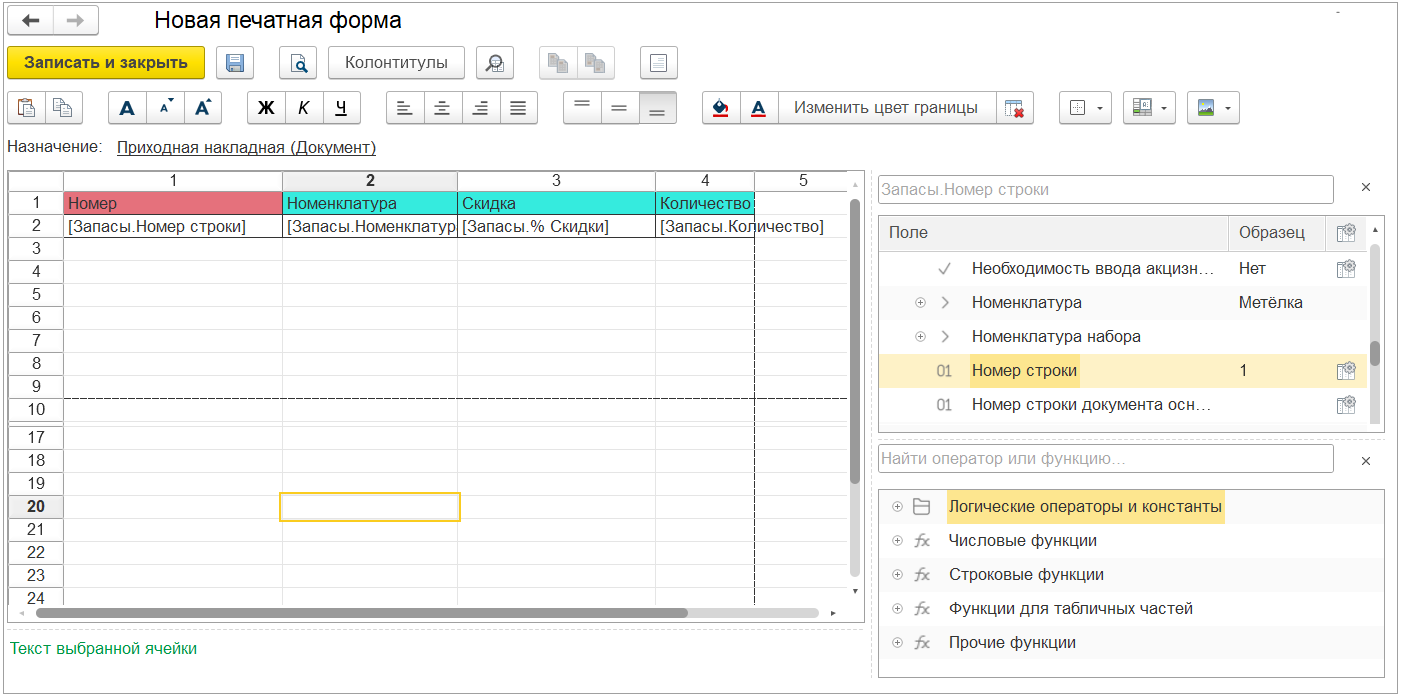The image size is (1410, 694).
Task: Click the fill background color bucket icon
Action: (720, 108)
